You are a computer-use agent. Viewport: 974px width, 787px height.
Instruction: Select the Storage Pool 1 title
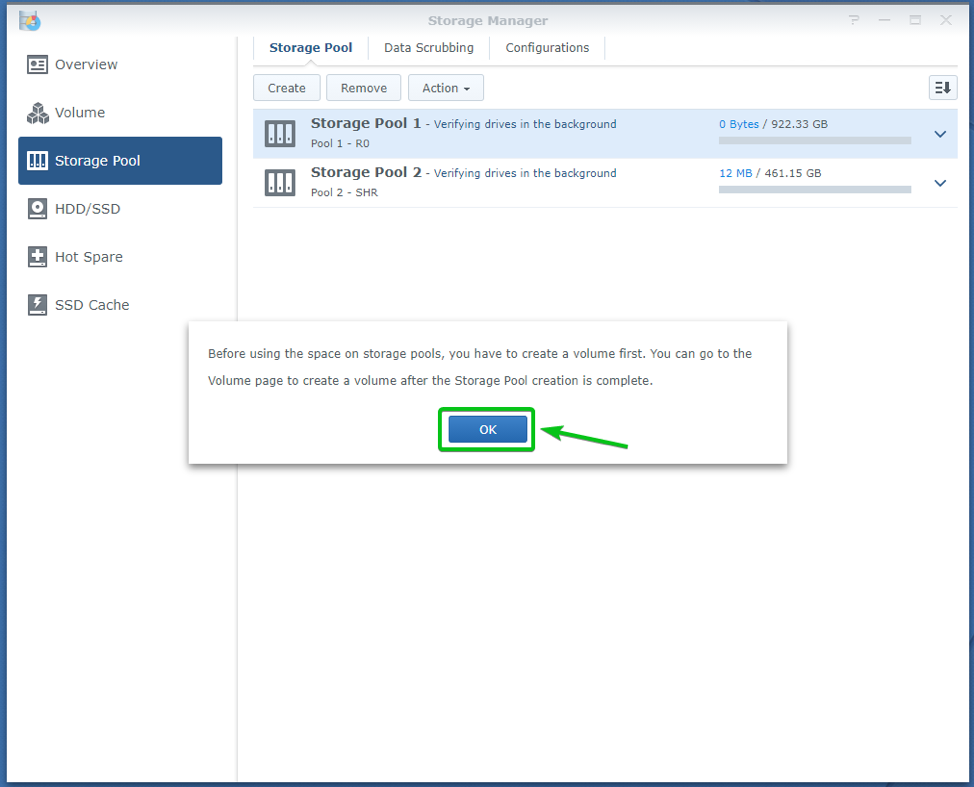point(366,124)
